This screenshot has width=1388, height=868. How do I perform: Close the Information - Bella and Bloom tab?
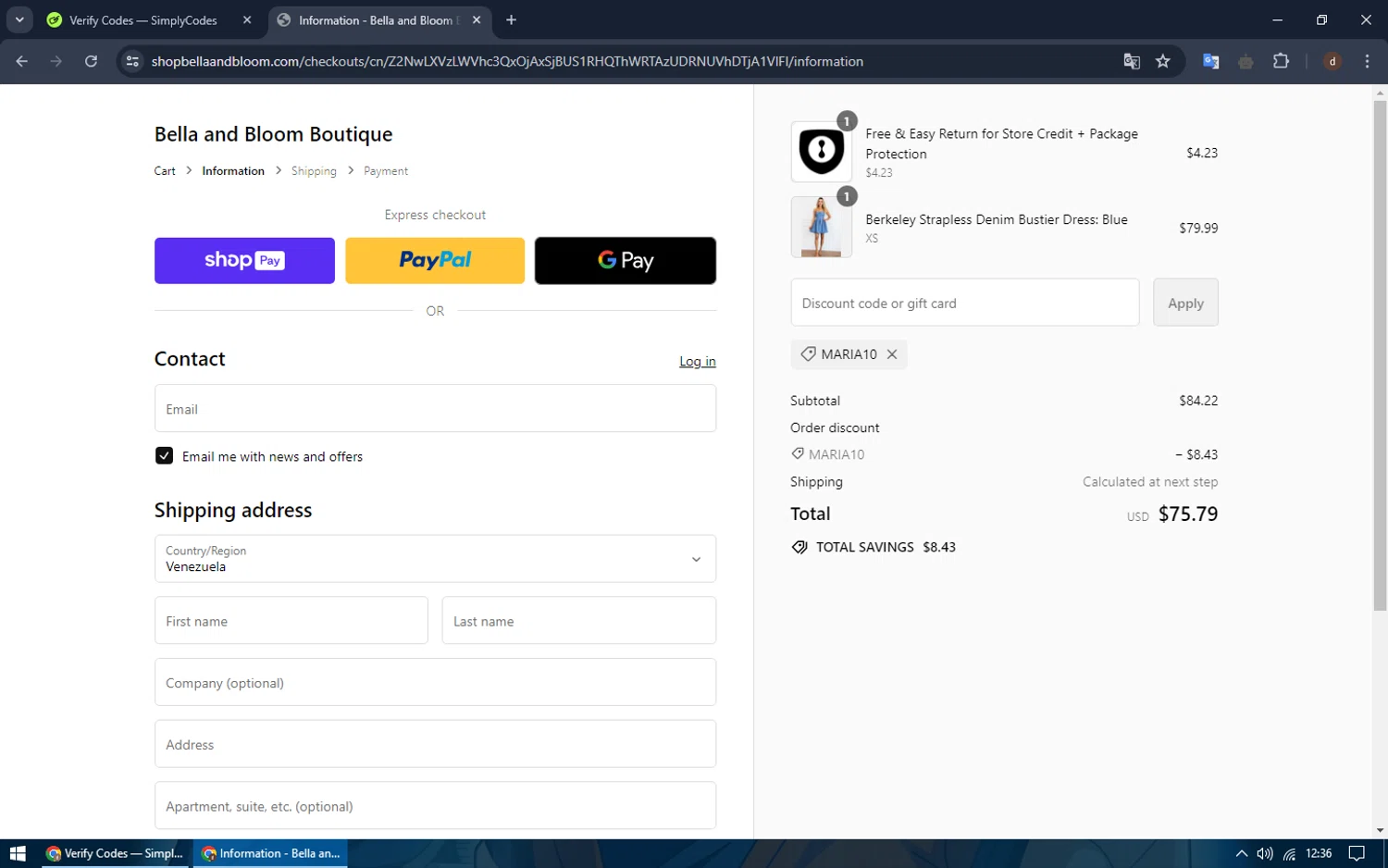click(x=477, y=19)
